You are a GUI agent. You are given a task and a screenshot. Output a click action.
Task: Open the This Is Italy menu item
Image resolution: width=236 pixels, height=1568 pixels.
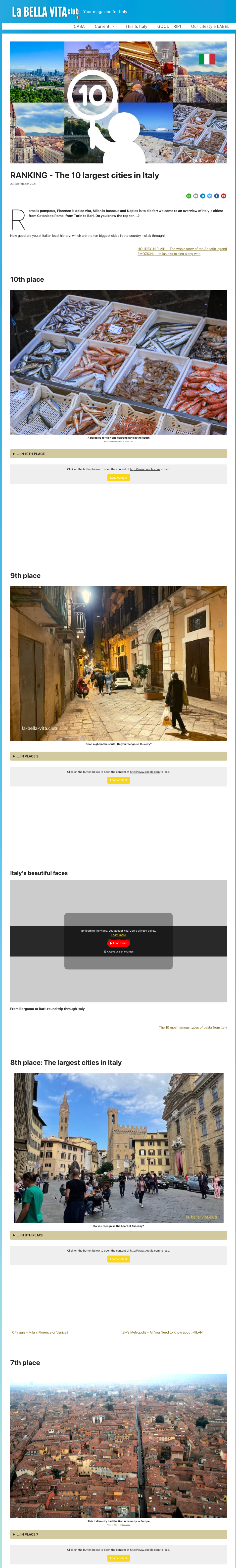136,26
